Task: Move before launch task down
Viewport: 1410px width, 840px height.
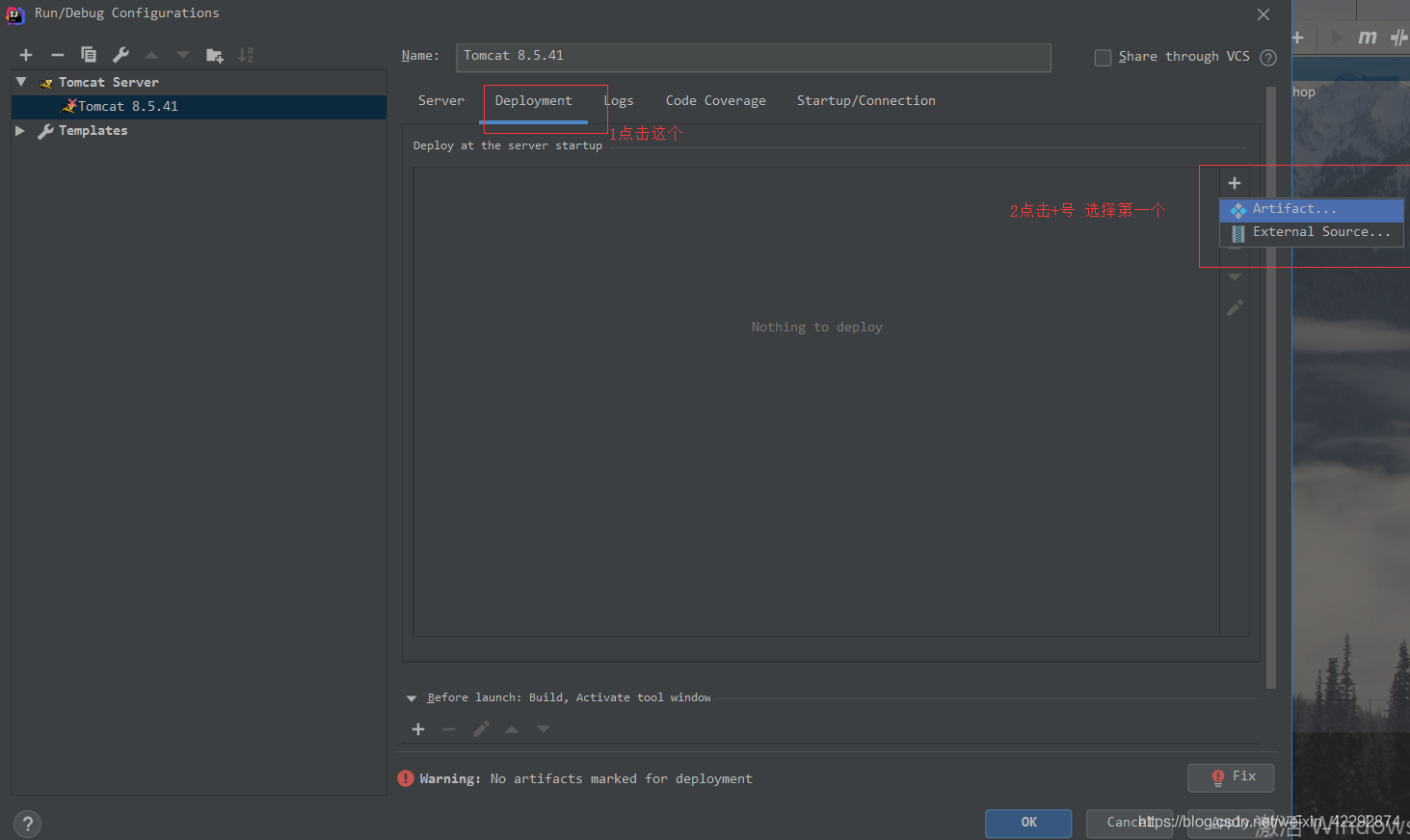Action: point(544,729)
